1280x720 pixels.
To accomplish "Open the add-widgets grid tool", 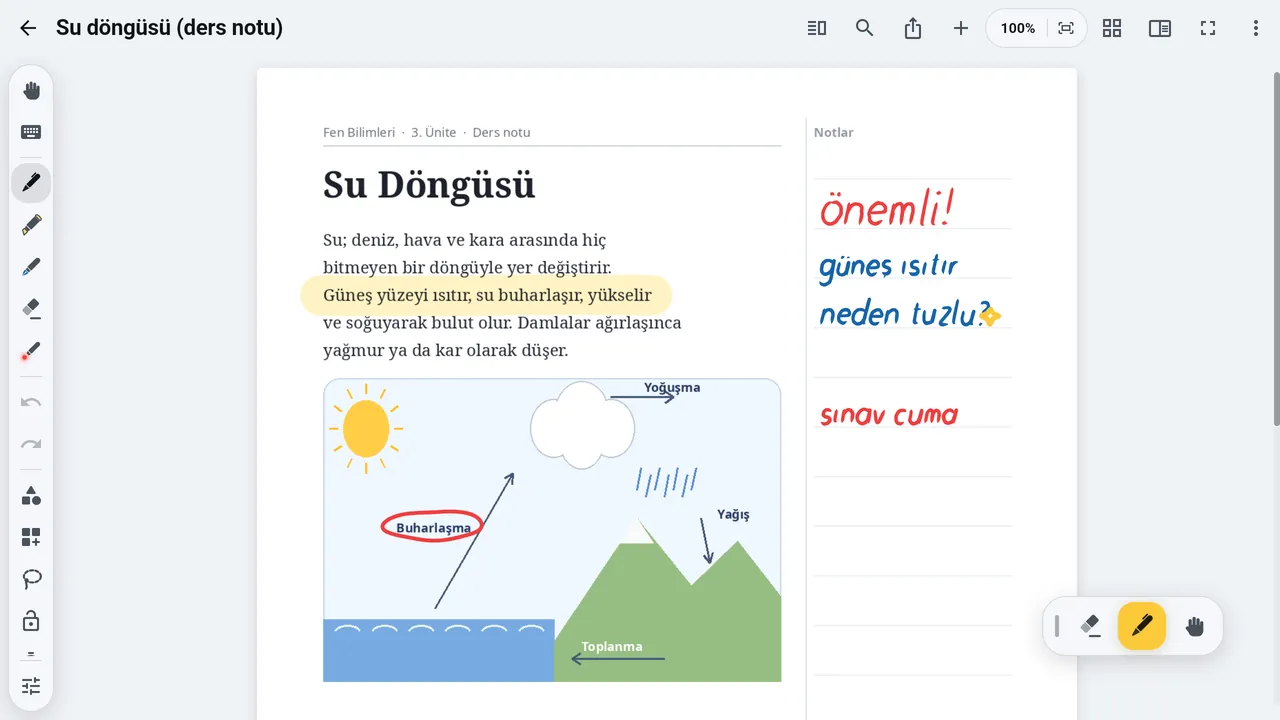I will (x=31, y=537).
